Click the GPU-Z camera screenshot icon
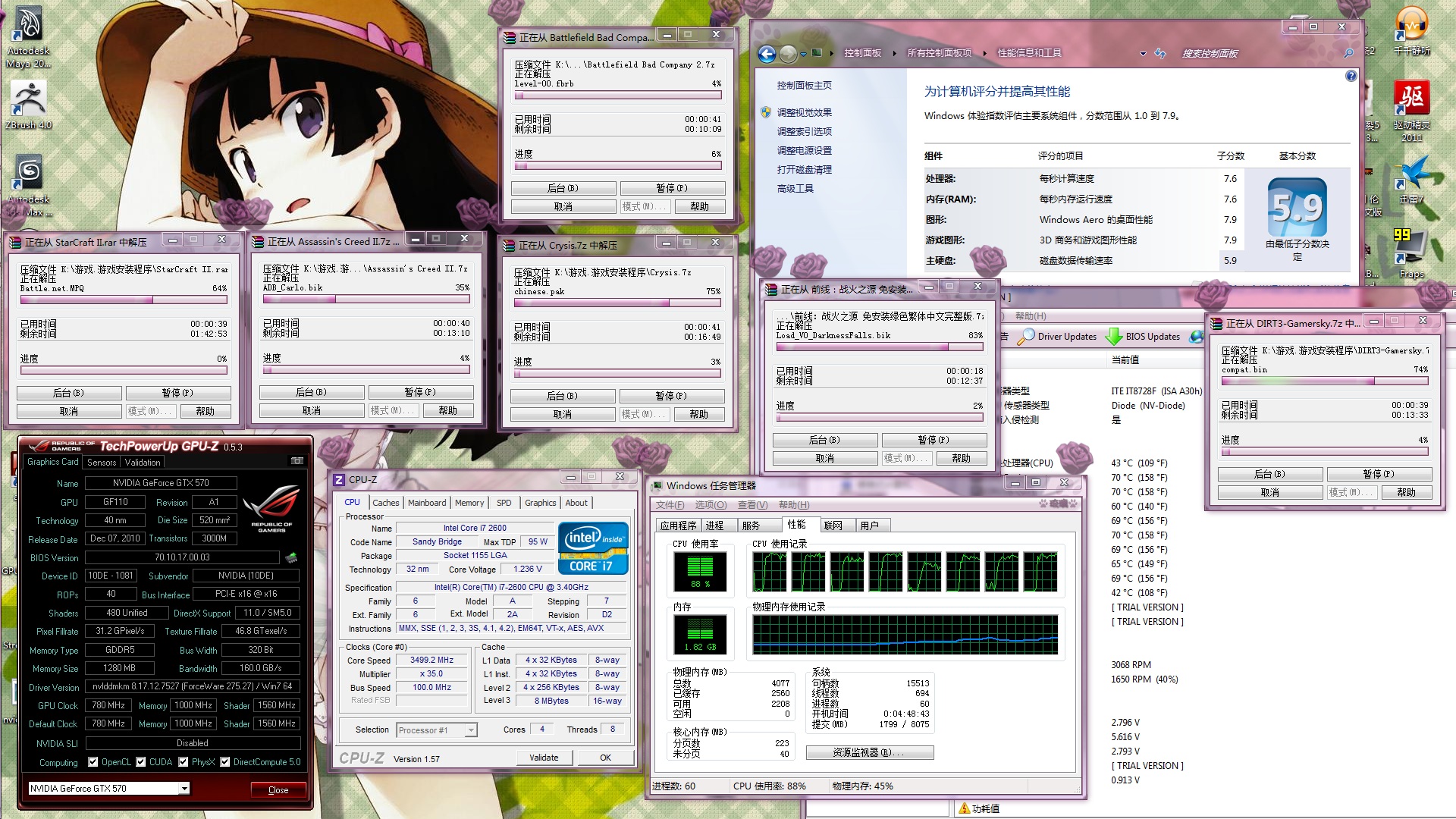The height and width of the screenshot is (819, 1456). 297,461
